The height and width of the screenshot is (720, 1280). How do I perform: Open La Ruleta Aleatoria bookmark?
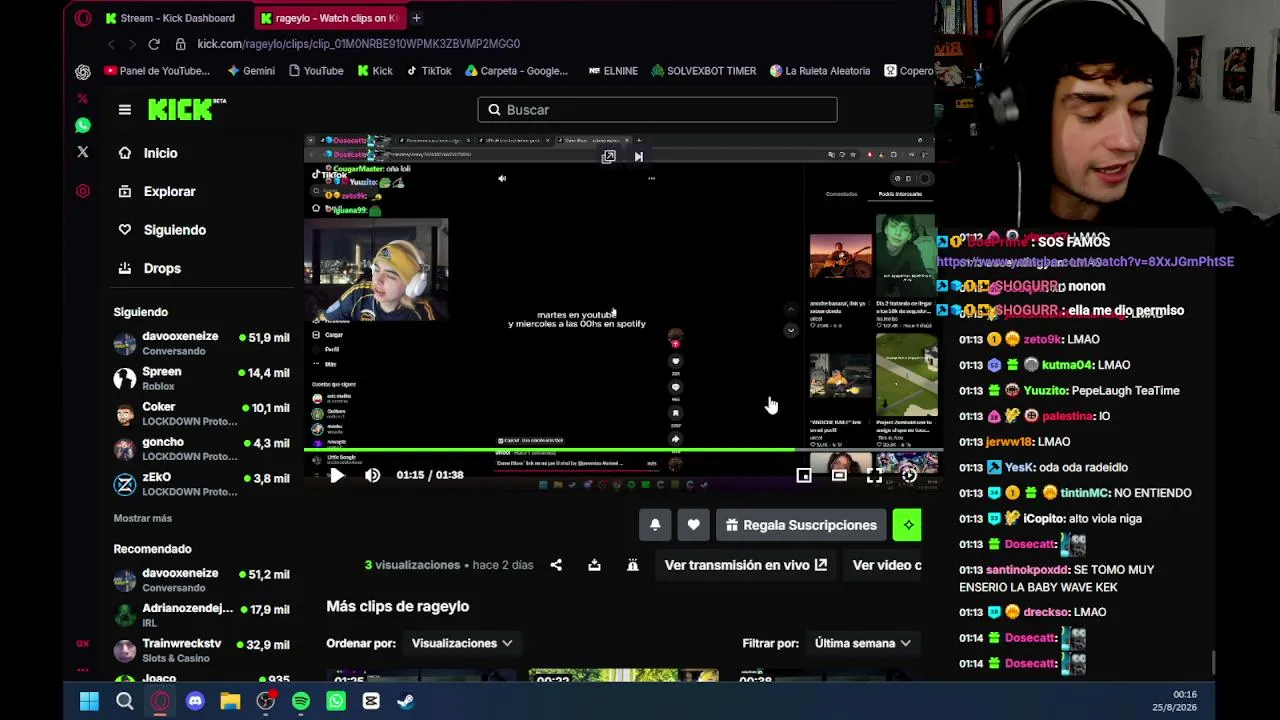[x=820, y=71]
